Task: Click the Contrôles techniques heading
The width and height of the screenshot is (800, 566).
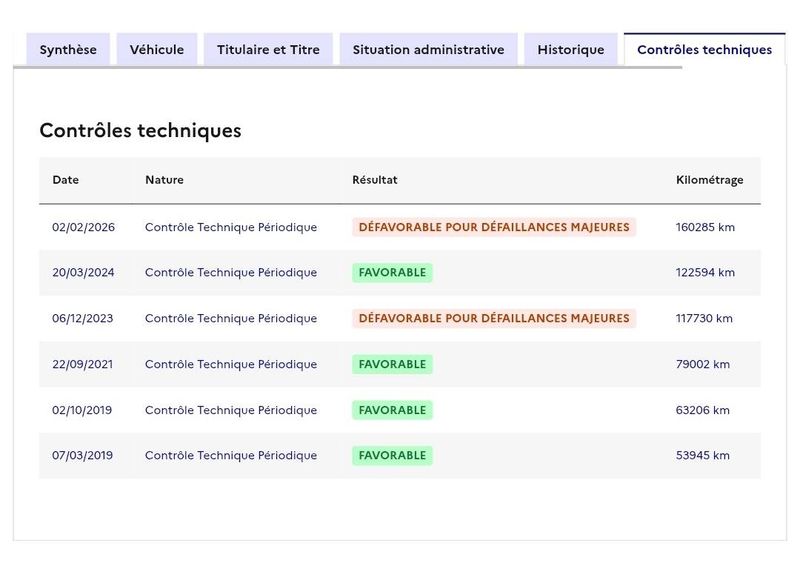Action: point(140,130)
